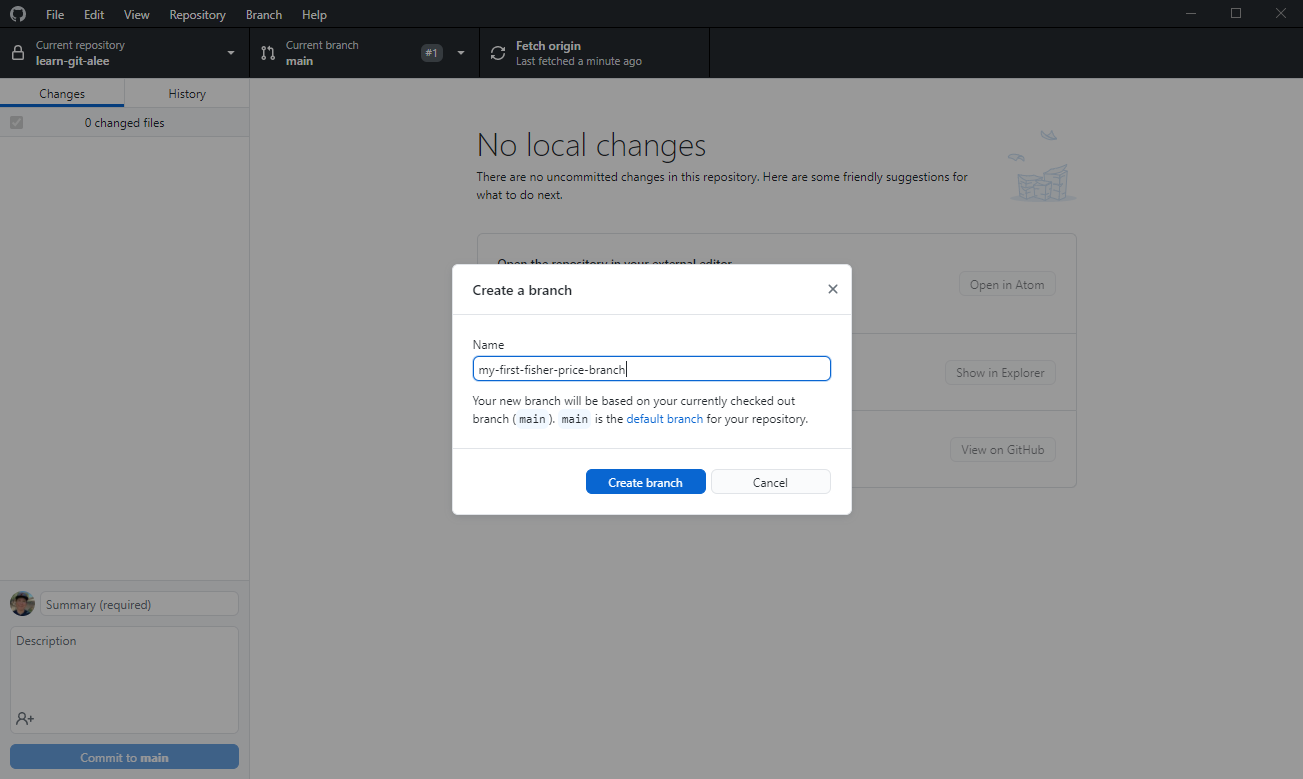Viewport: 1303px width, 779px height.
Task: Switch to the Changes tab
Action: point(62,93)
